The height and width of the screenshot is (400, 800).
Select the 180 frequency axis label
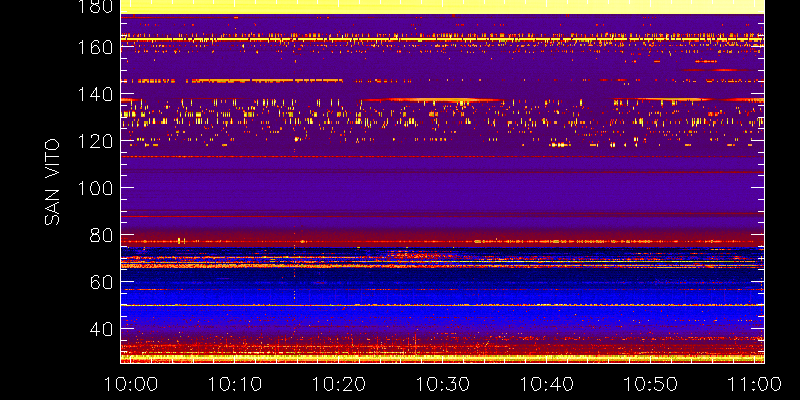click(x=94, y=6)
